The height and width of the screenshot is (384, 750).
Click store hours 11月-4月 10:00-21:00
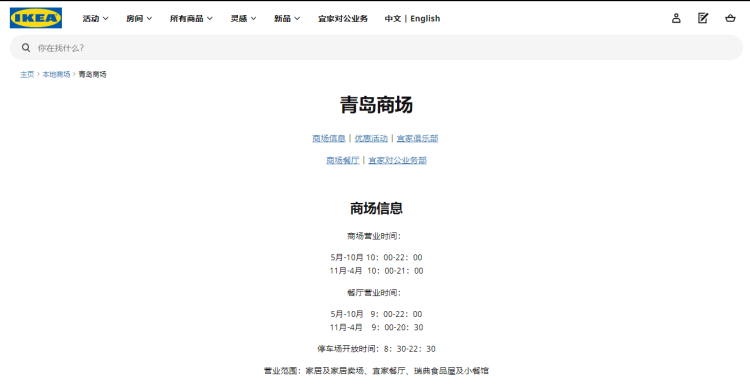pos(376,271)
